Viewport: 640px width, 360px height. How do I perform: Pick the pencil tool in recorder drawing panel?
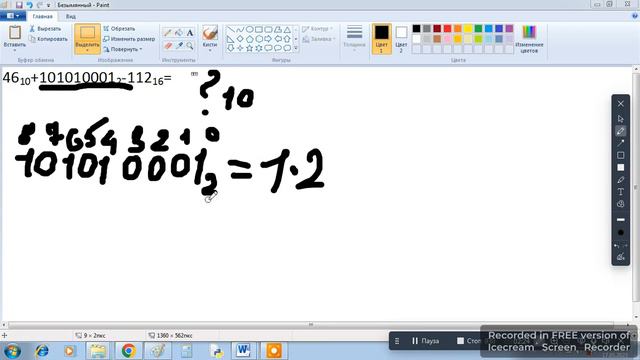[620, 131]
